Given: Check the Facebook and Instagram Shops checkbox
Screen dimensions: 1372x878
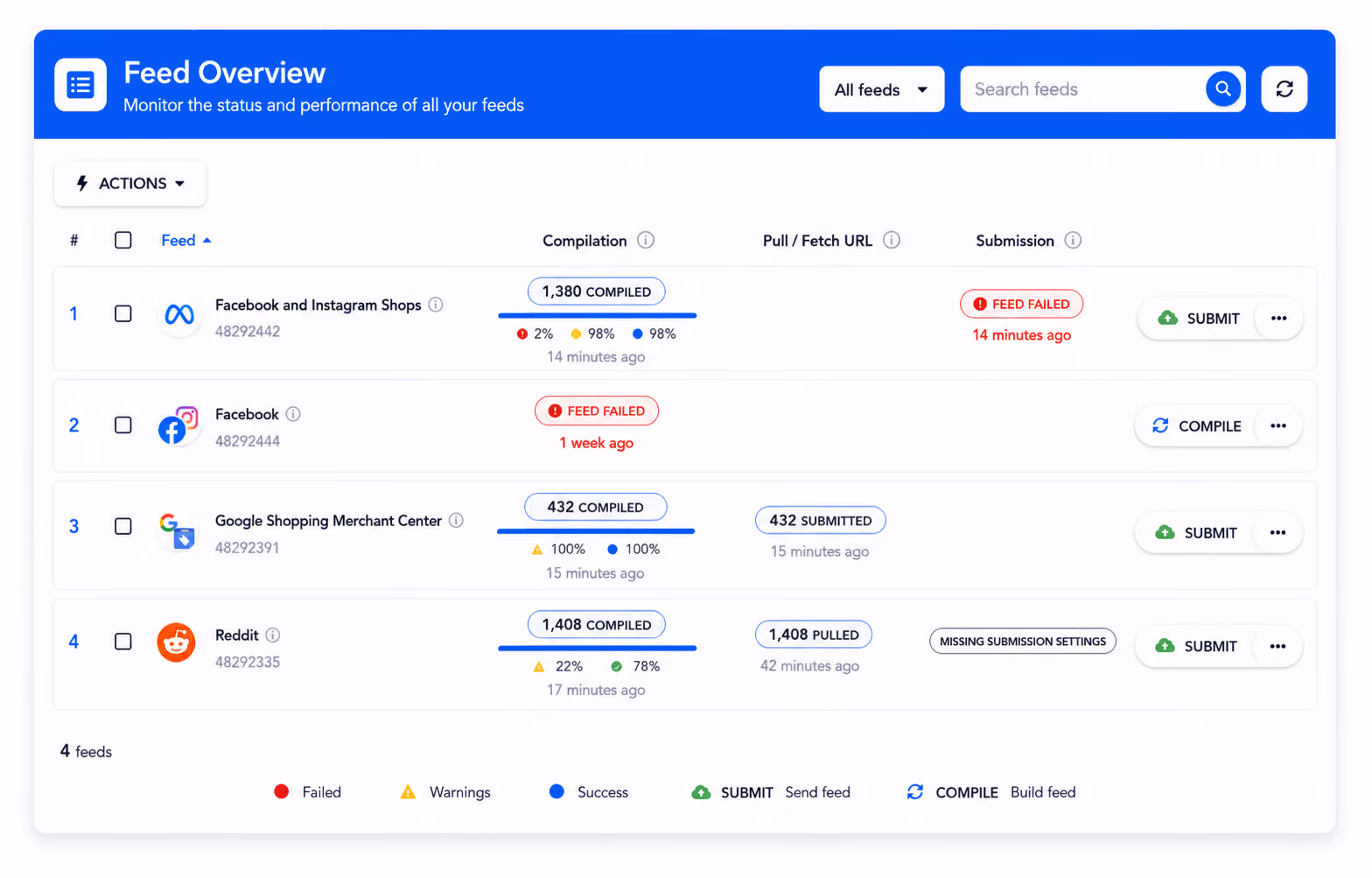Looking at the screenshot, I should pos(123,313).
